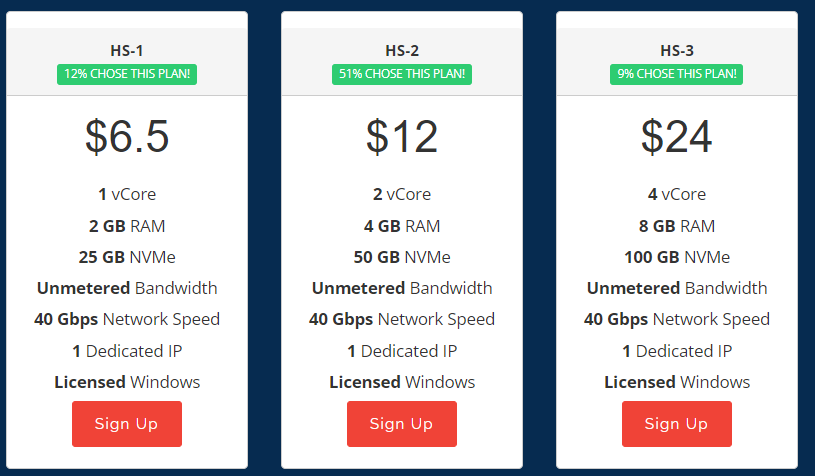815x476 pixels.
Task: Select 'Unmetered Bandwidth' in the HS-3 plan
Action: click(x=677, y=288)
